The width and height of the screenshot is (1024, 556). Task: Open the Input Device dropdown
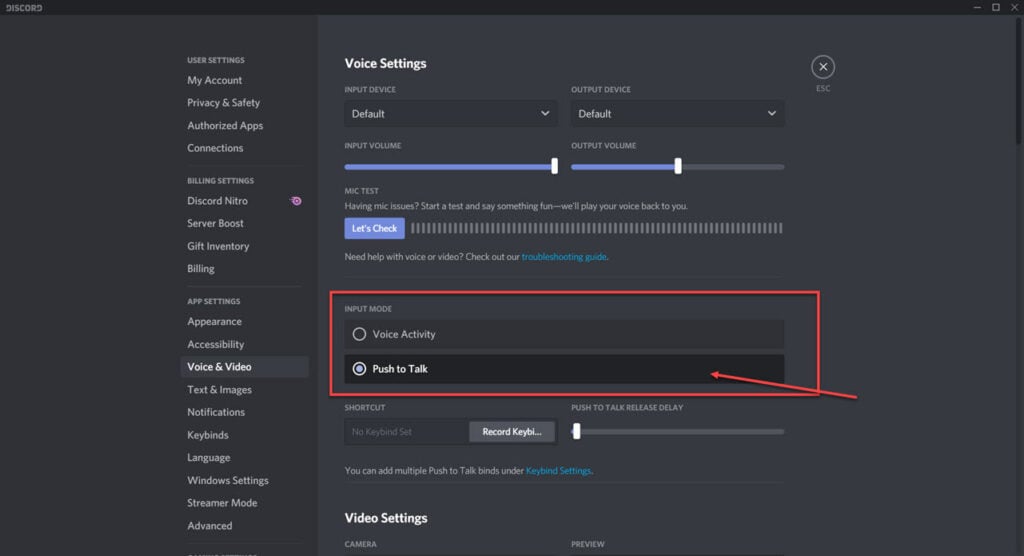(x=451, y=114)
